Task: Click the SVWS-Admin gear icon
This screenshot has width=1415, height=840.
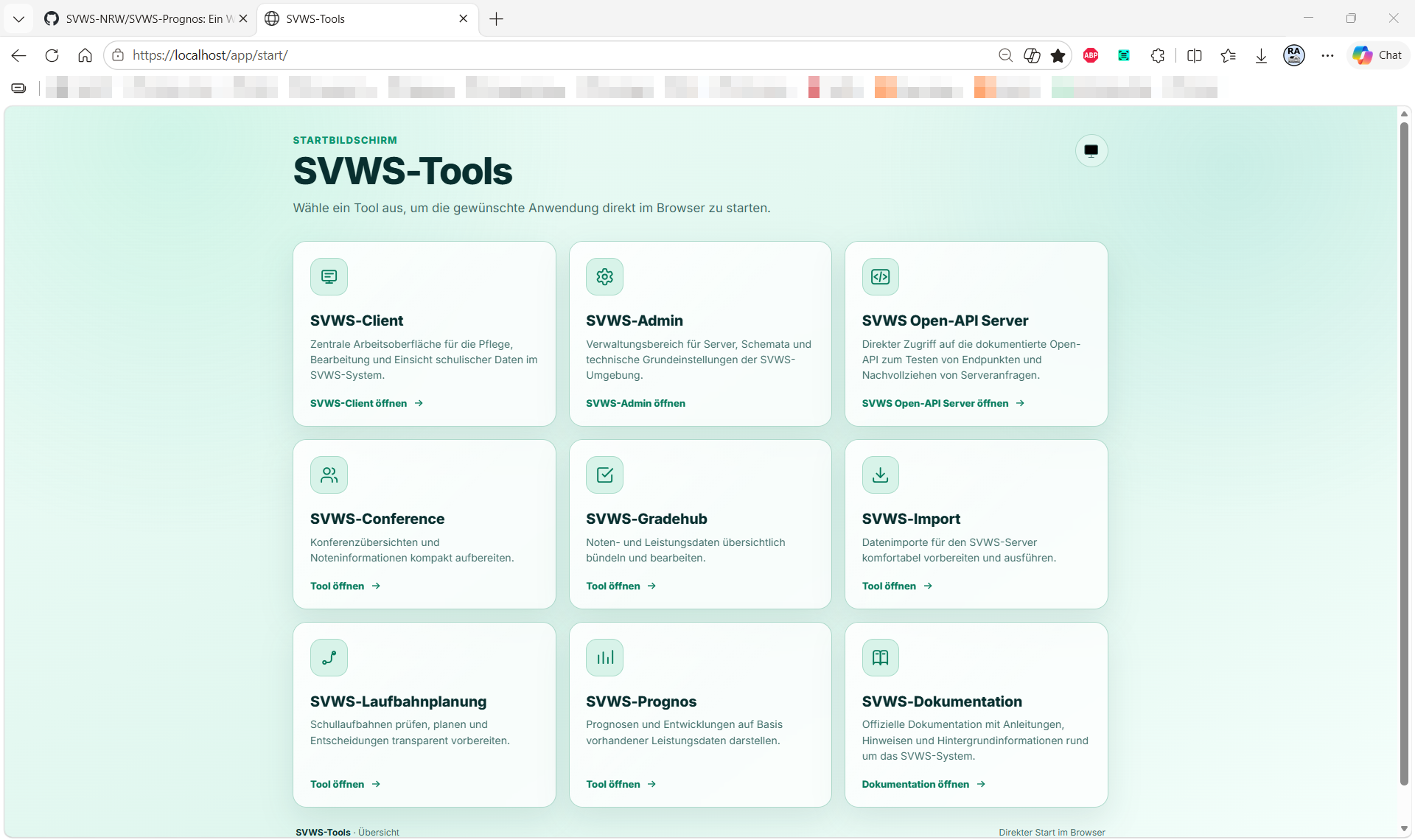Action: pyautogui.click(x=604, y=276)
